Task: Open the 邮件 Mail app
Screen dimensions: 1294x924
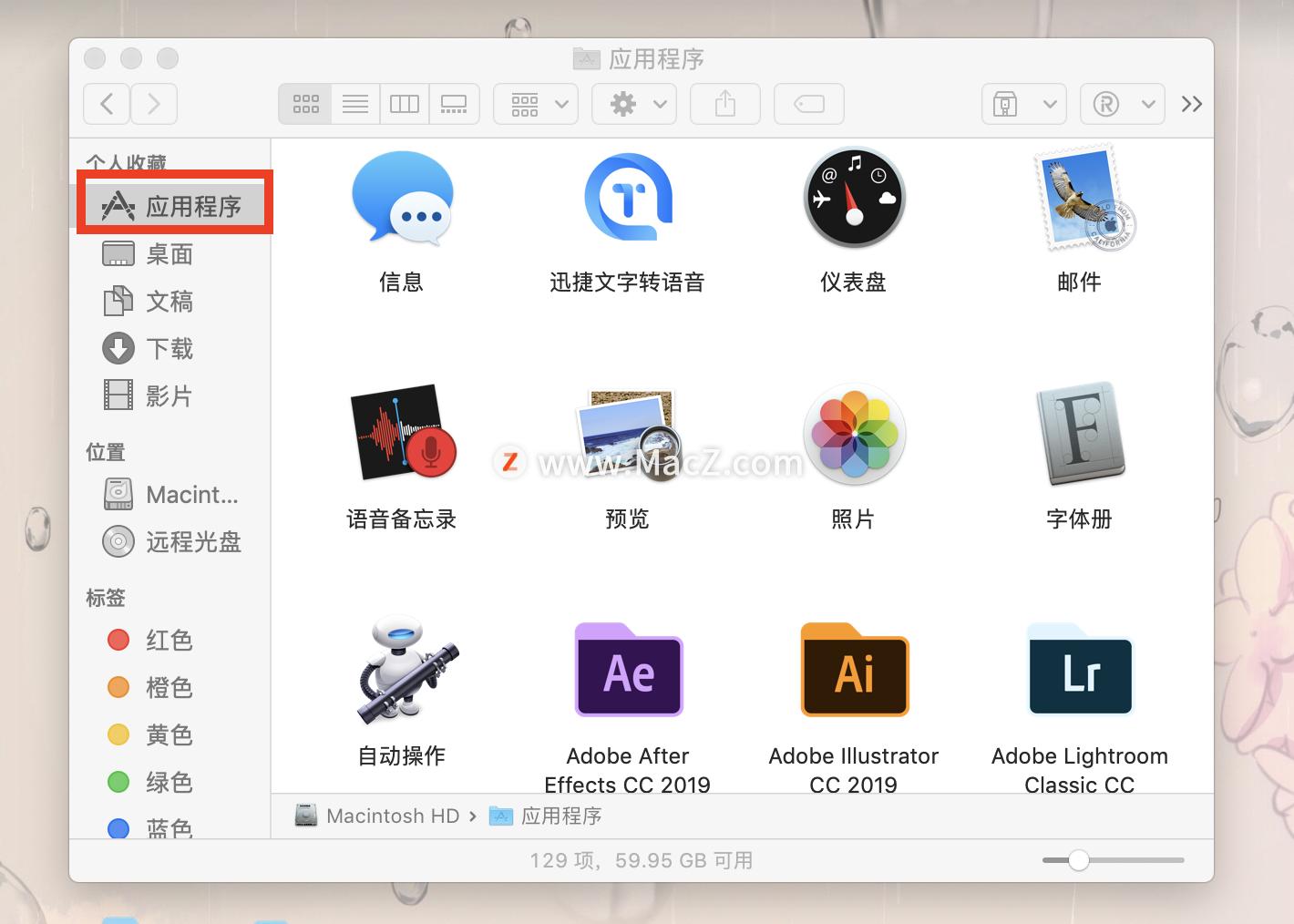Action: (1079, 199)
